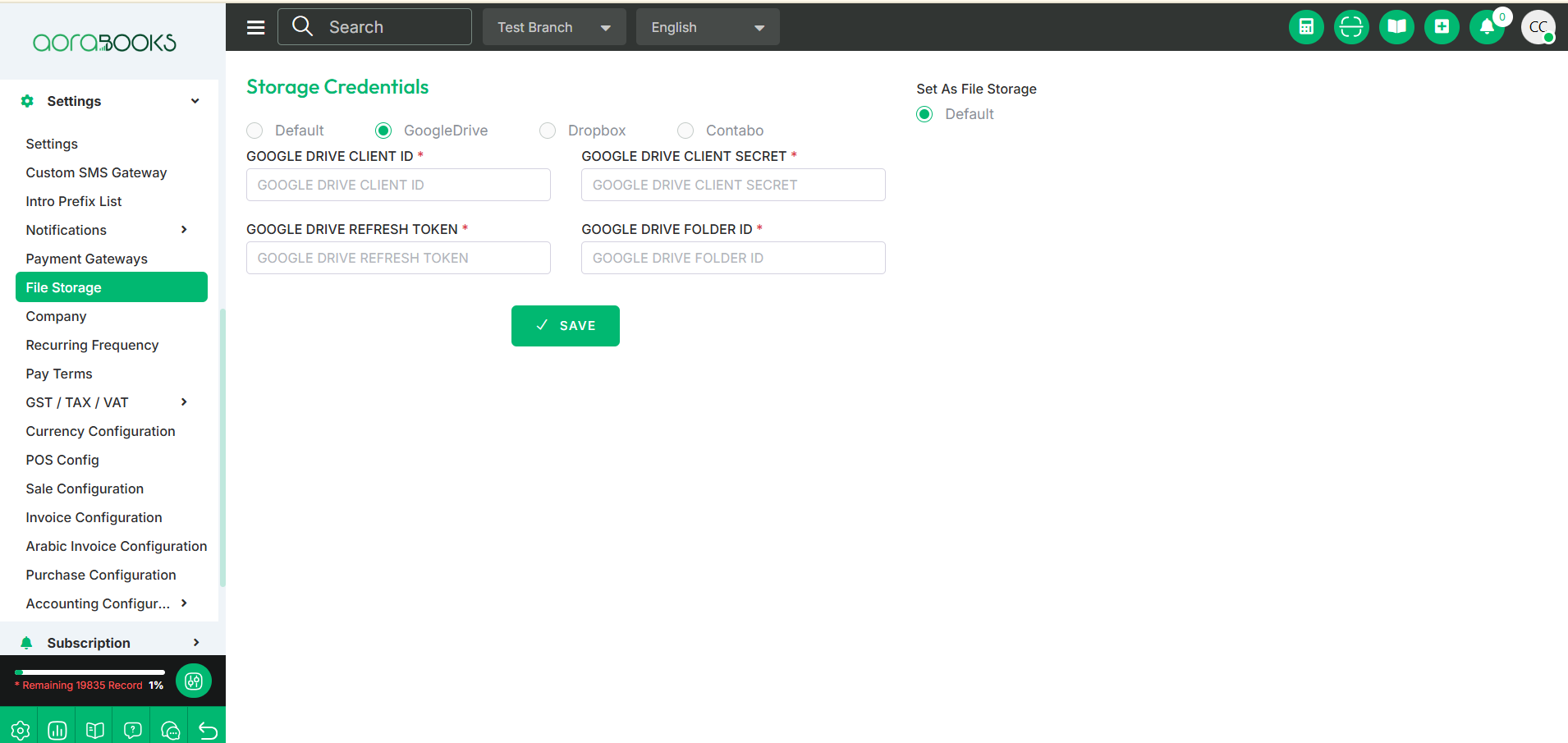1568x743 pixels.
Task: Open Payment Gateways
Action: [x=87, y=259]
